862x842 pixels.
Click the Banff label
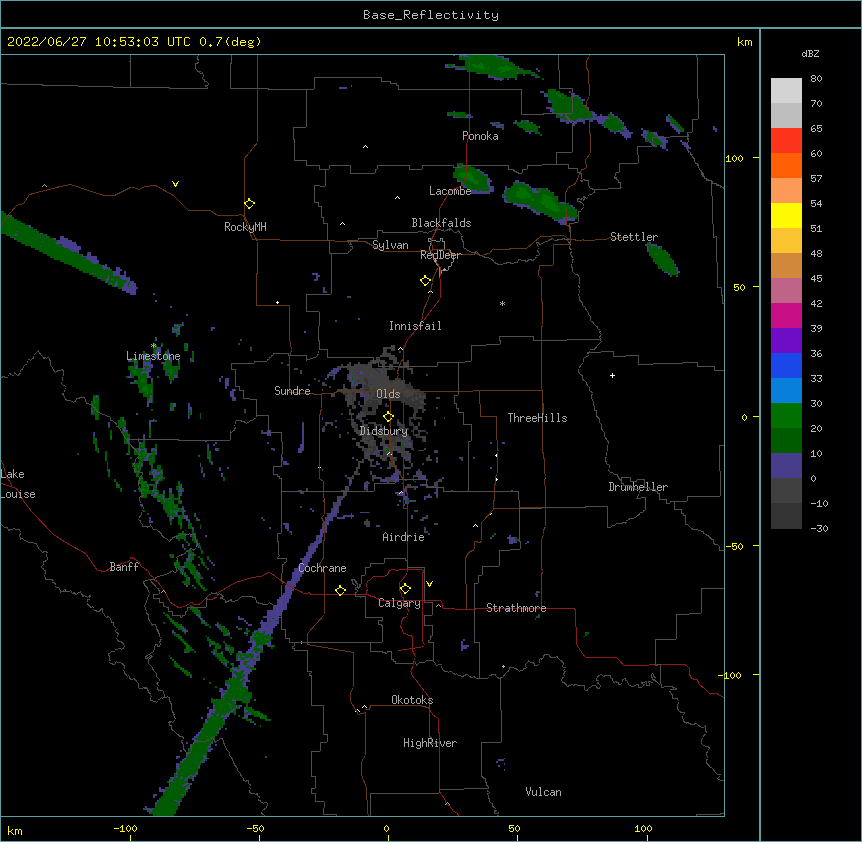point(124,567)
